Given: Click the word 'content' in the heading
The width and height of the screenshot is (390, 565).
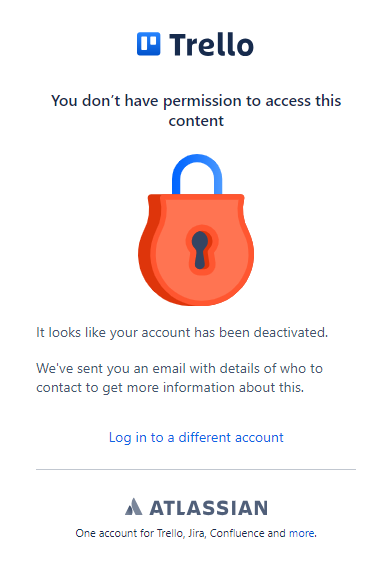Looking at the screenshot, I should 196,121.
